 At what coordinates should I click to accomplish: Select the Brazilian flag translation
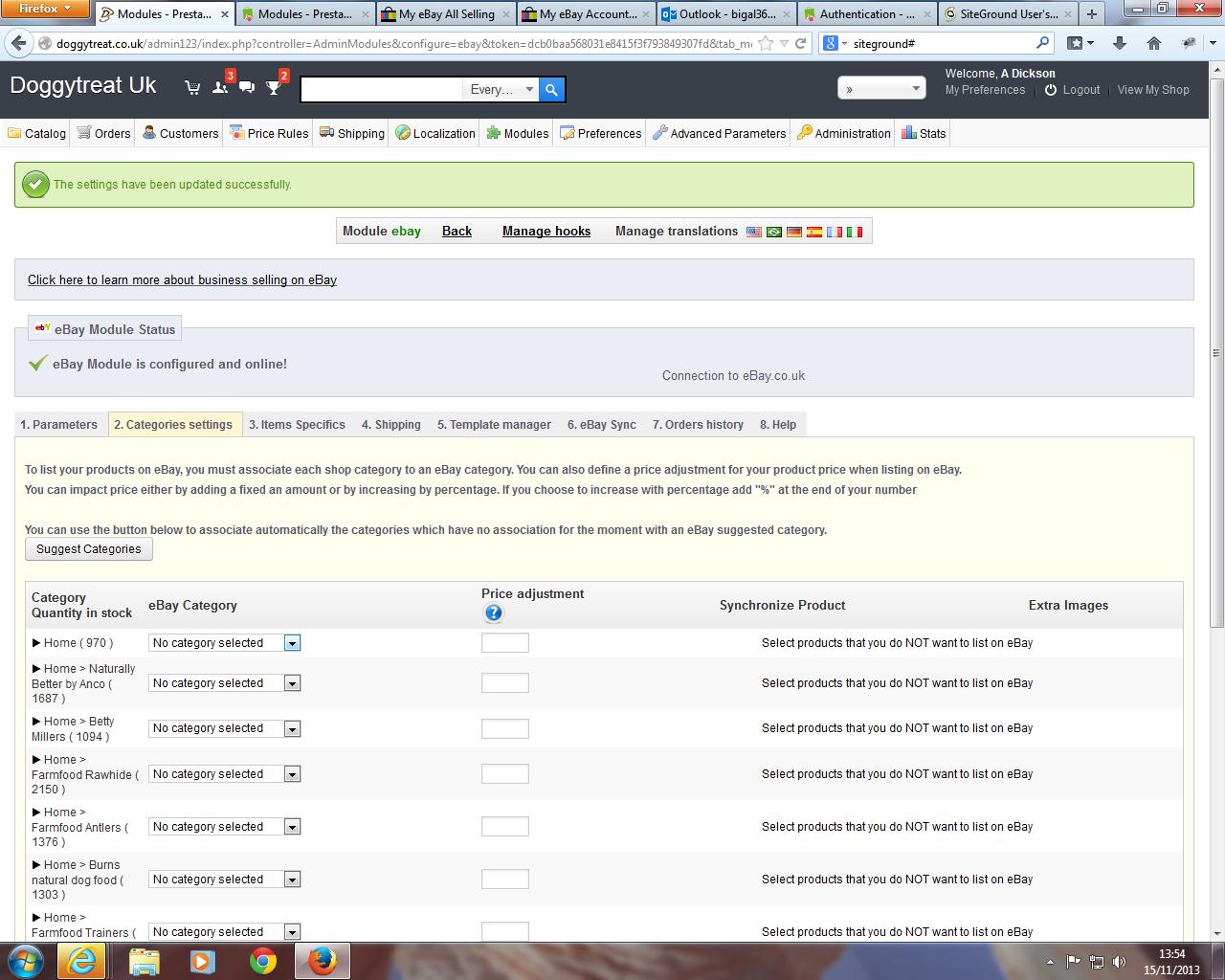coord(774,232)
